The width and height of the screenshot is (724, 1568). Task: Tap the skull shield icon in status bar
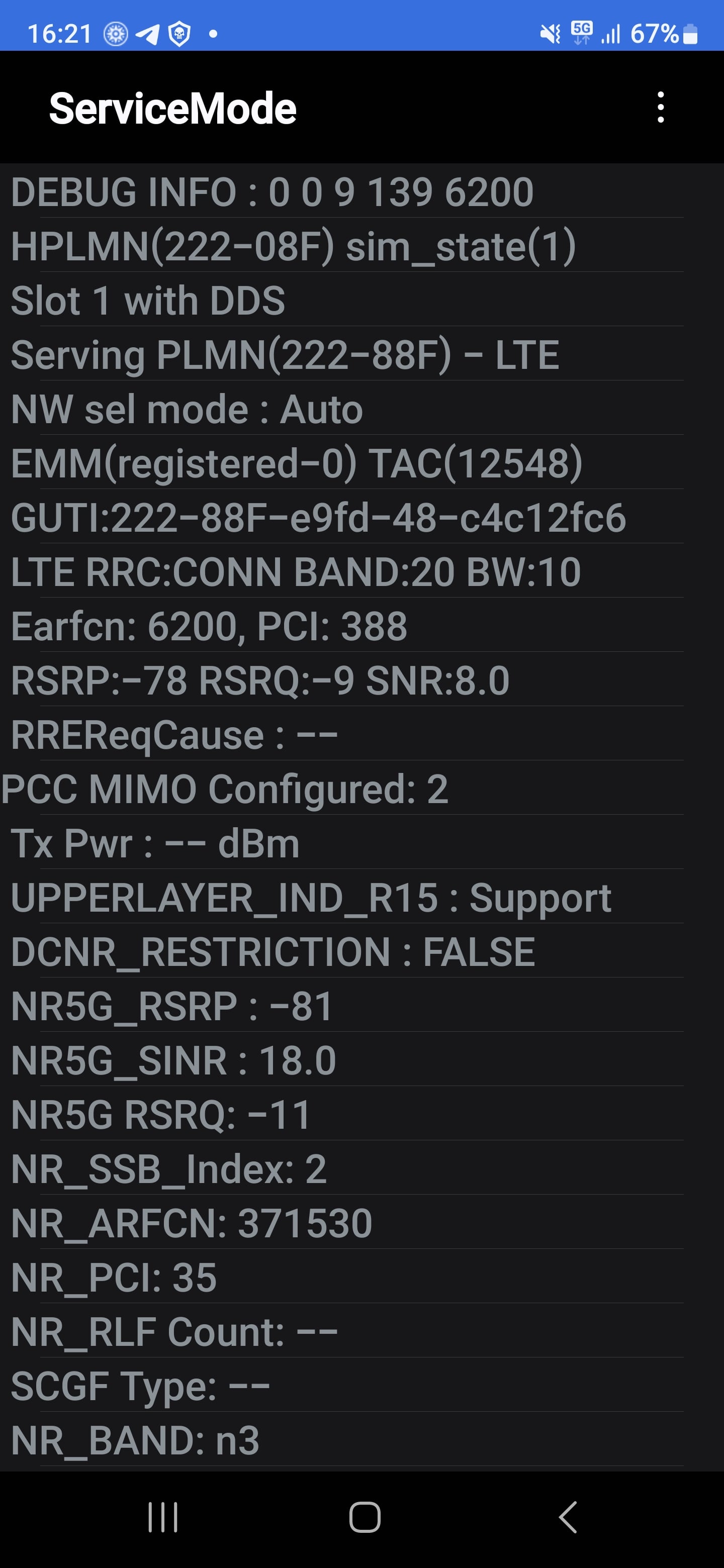click(x=179, y=34)
